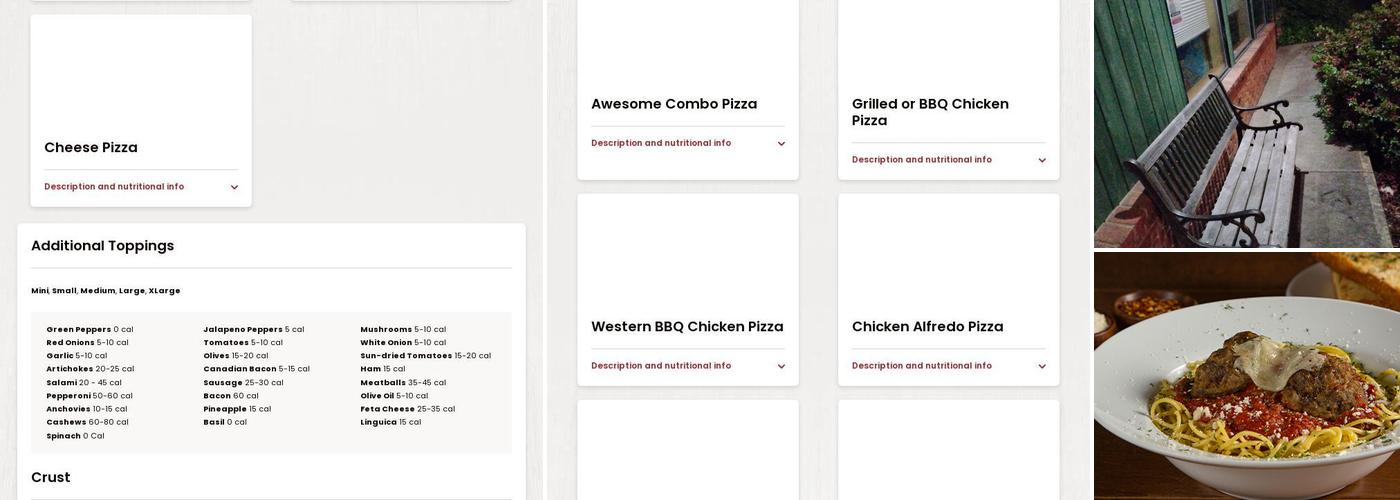Image resolution: width=1400 pixels, height=500 pixels.
Task: Open the outdoor bench photo
Action: (x=1246, y=124)
